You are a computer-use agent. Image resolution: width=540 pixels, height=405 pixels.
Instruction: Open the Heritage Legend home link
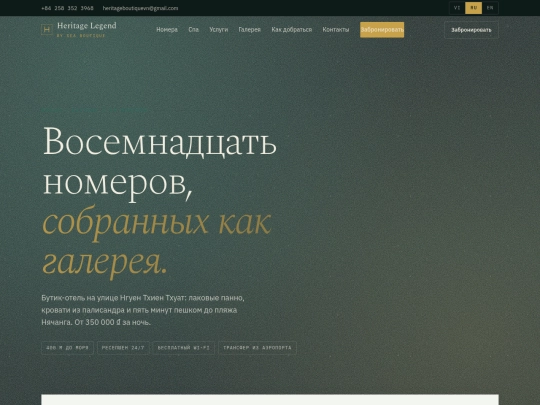coord(79,30)
